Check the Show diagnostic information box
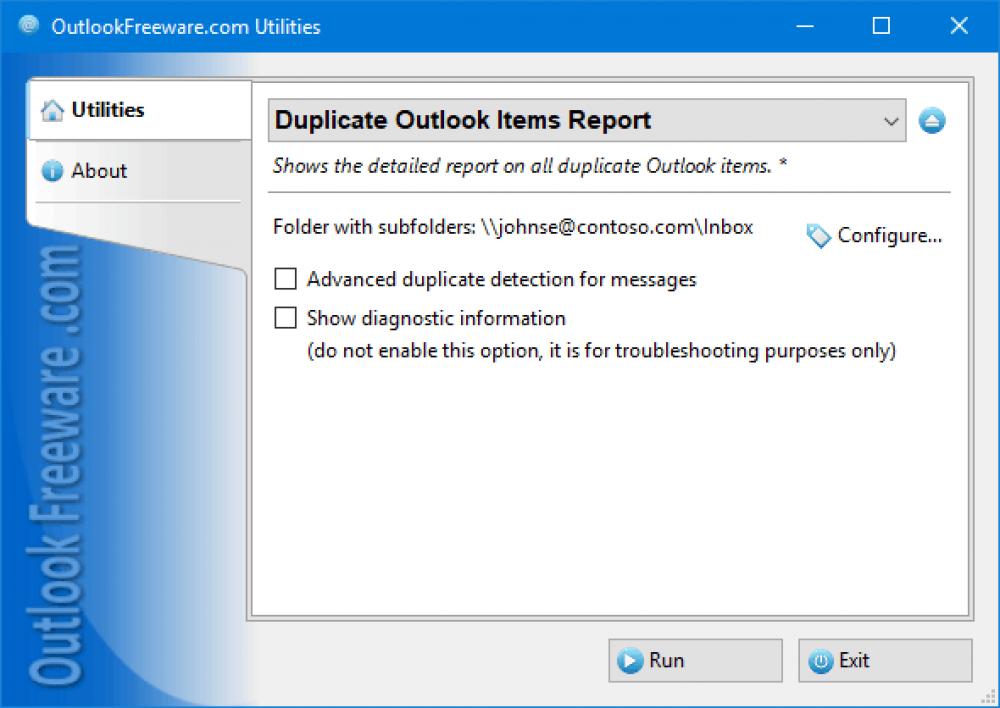 [x=285, y=317]
